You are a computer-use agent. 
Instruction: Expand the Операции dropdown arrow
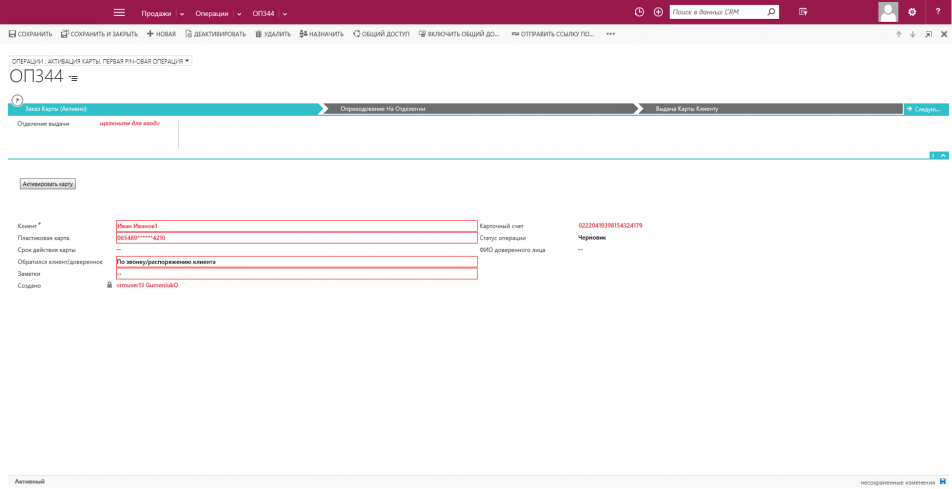coord(239,14)
